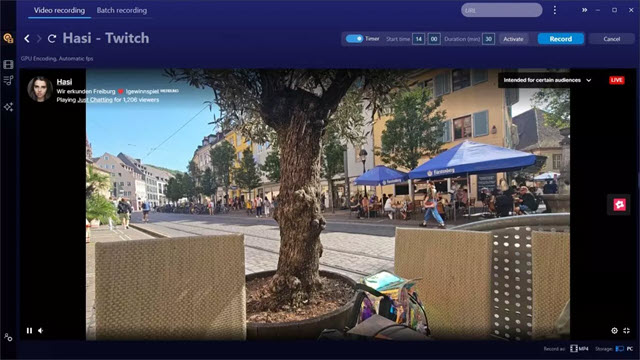Click the blue Record button

[x=560, y=39]
